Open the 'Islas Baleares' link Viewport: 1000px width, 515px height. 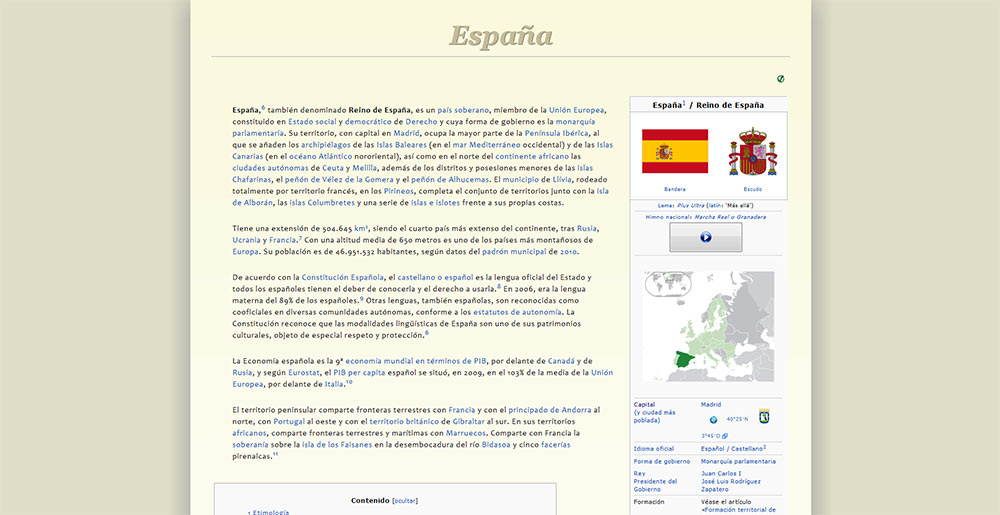pyautogui.click(x=401, y=145)
